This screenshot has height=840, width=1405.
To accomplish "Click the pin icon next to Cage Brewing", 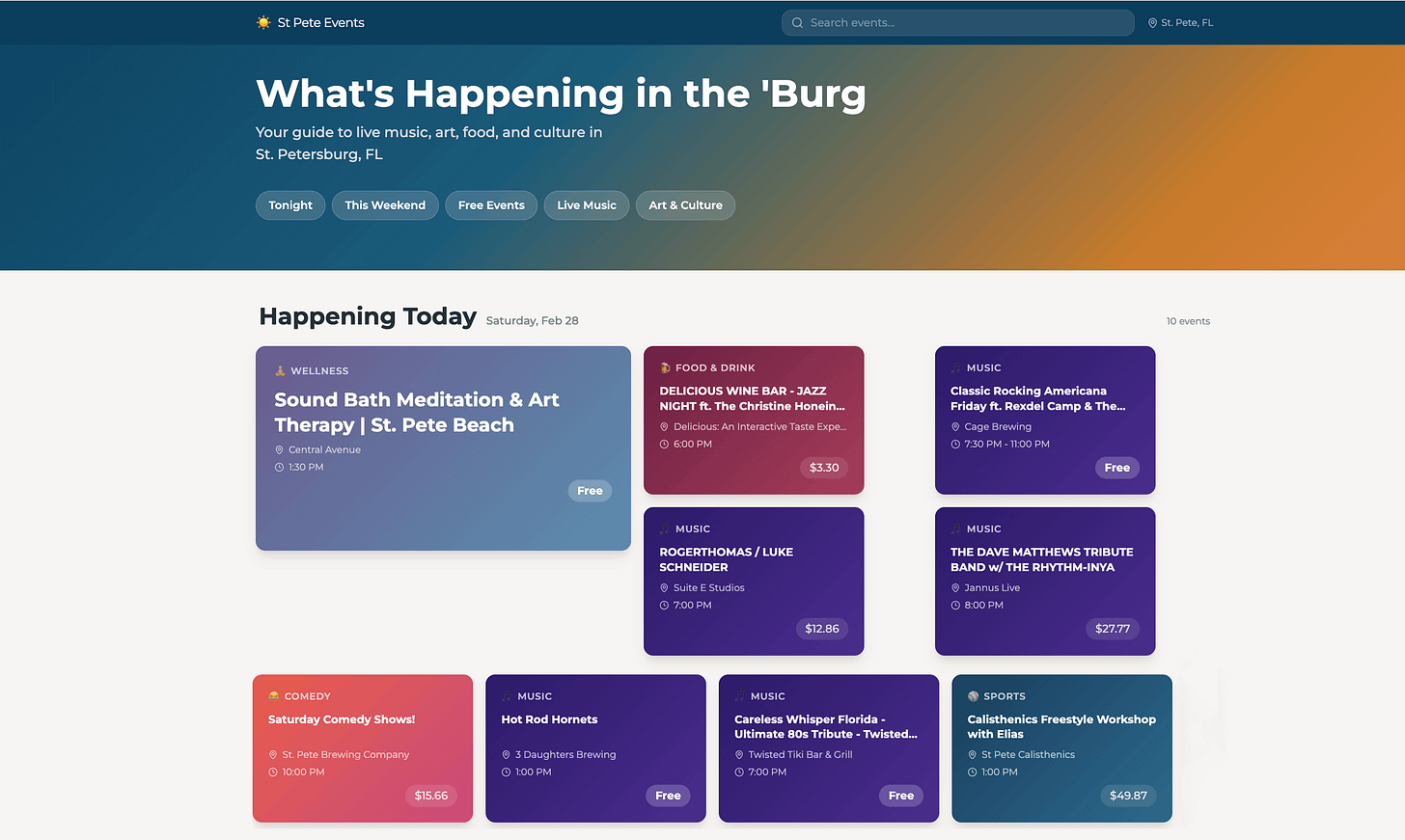I will click(955, 427).
